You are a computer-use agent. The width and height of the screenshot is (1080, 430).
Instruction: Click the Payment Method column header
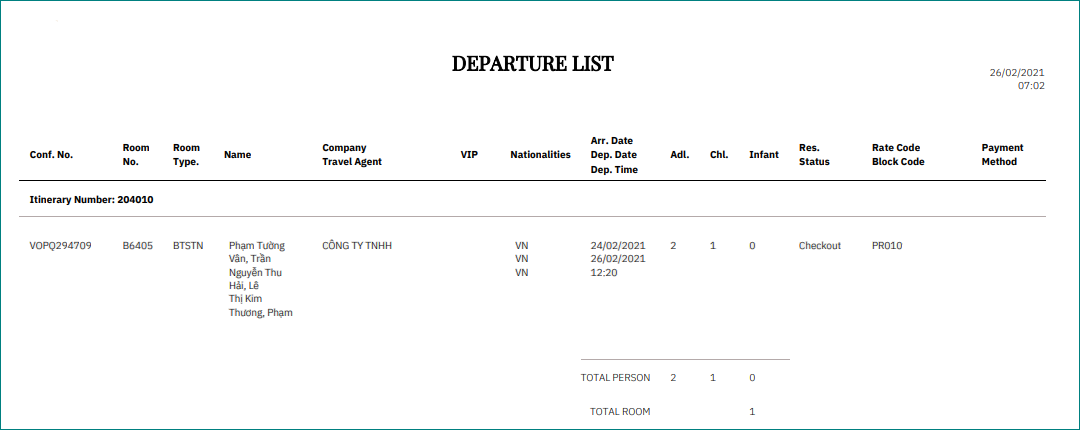click(x=1002, y=154)
